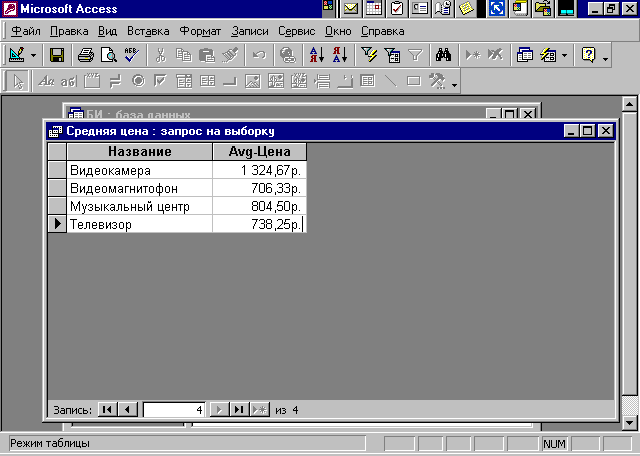The image size is (640, 456).
Task: Select the Видеокамера cell
Action: 140,170
